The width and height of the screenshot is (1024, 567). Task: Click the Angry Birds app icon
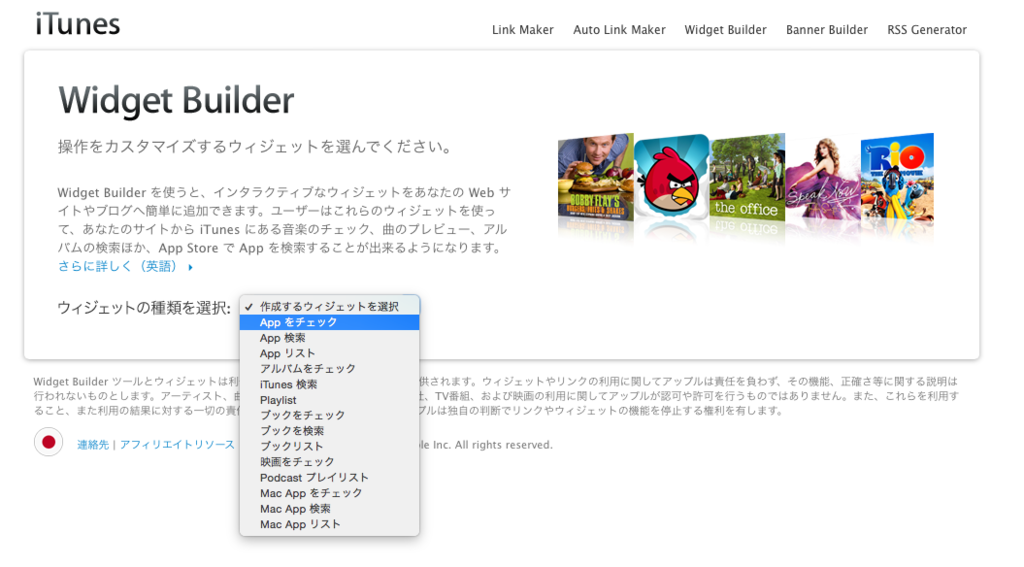click(671, 176)
